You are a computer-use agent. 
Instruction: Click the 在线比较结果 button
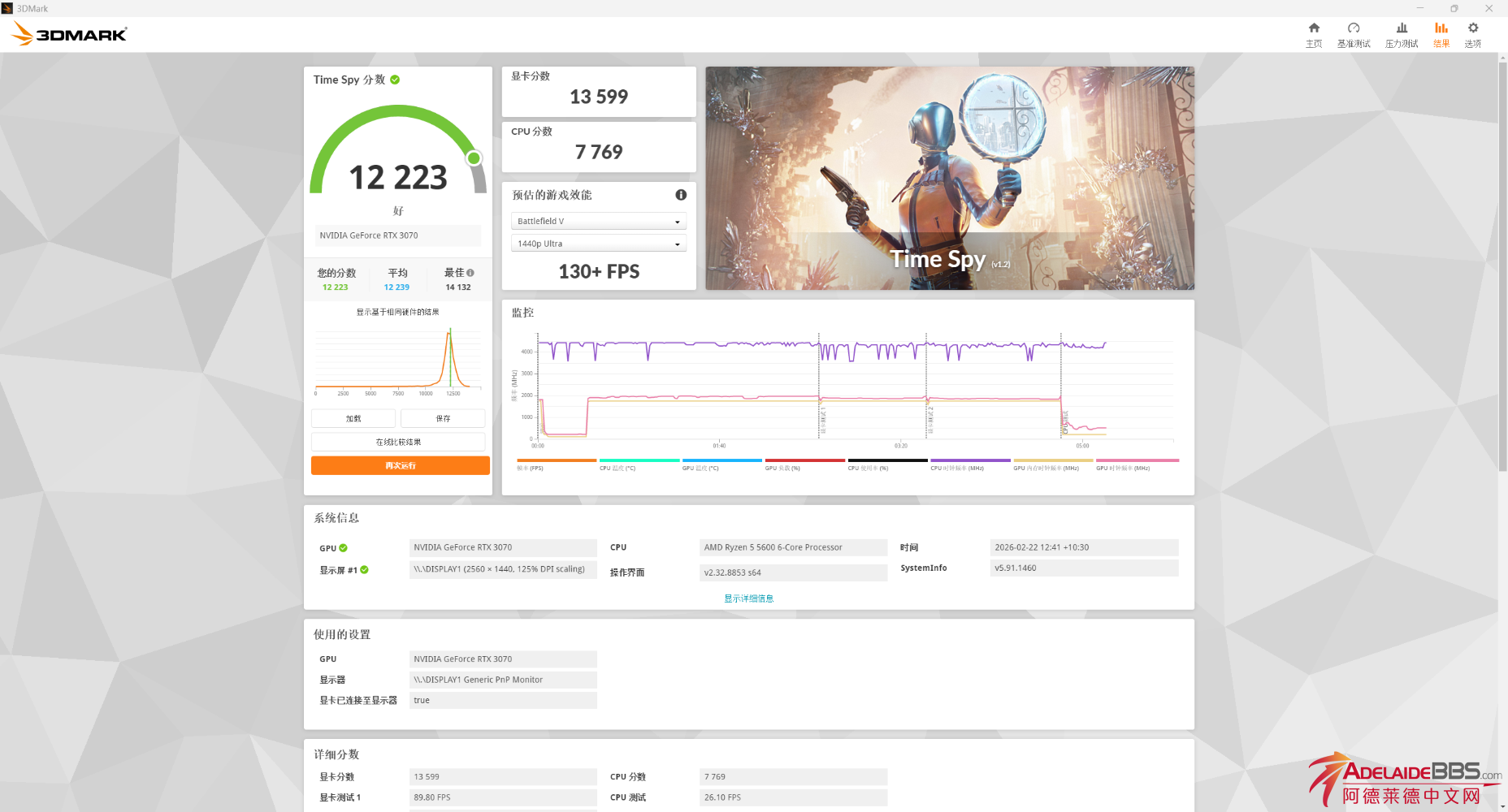pyautogui.click(x=398, y=442)
